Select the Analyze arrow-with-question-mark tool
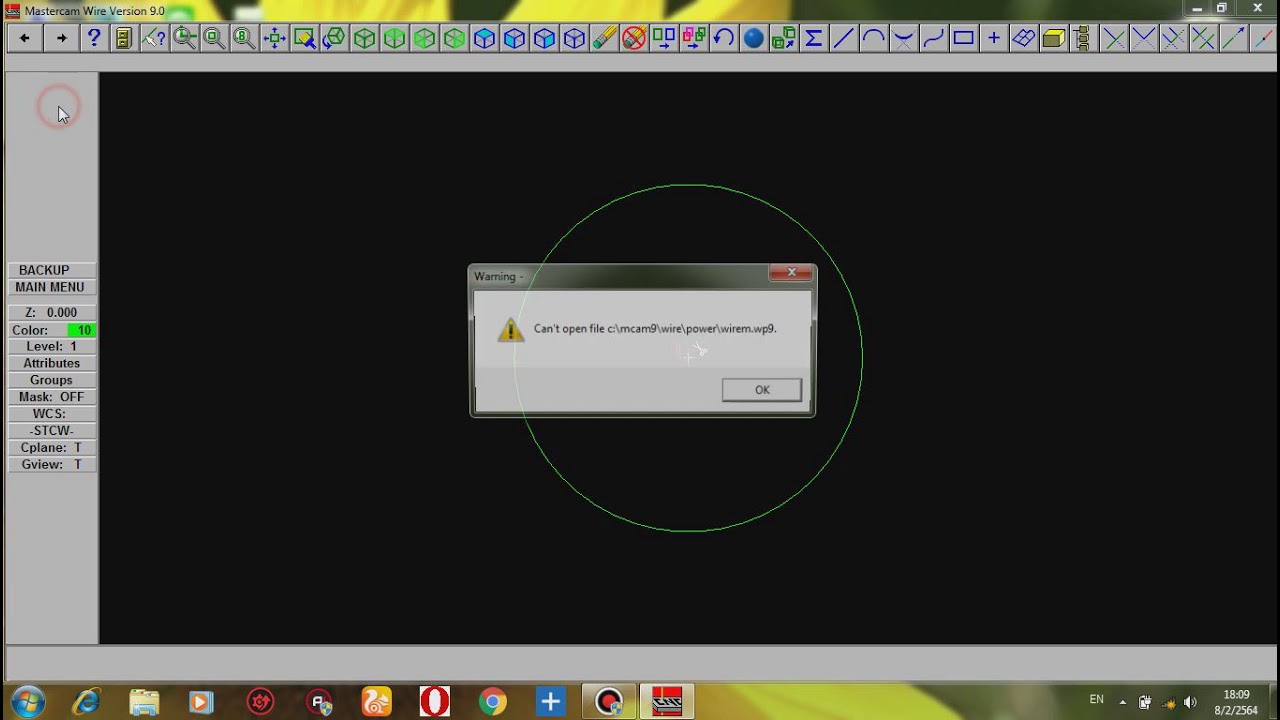 154,38
